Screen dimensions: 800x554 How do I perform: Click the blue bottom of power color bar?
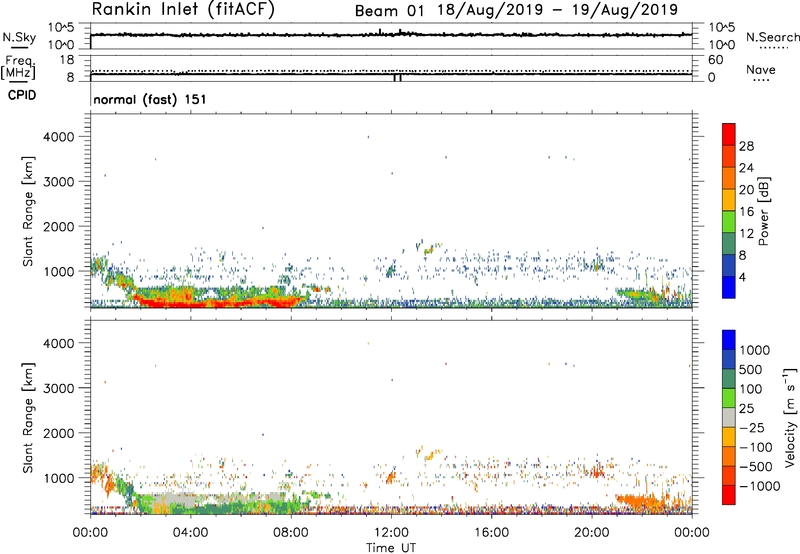[x=729, y=287]
